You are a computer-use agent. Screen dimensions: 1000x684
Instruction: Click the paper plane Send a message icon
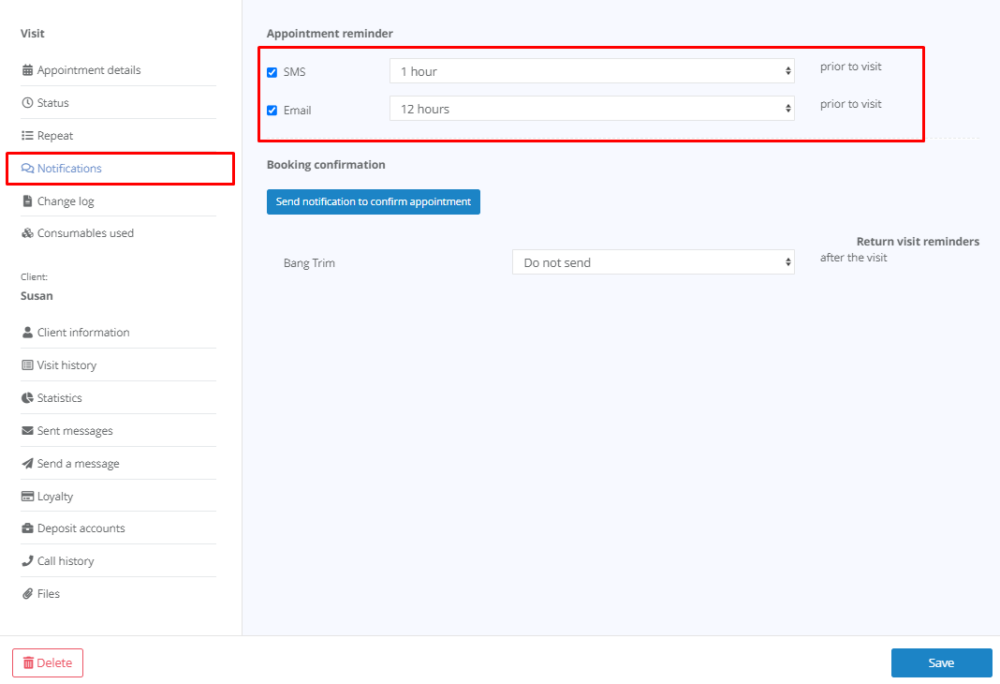tap(27, 464)
